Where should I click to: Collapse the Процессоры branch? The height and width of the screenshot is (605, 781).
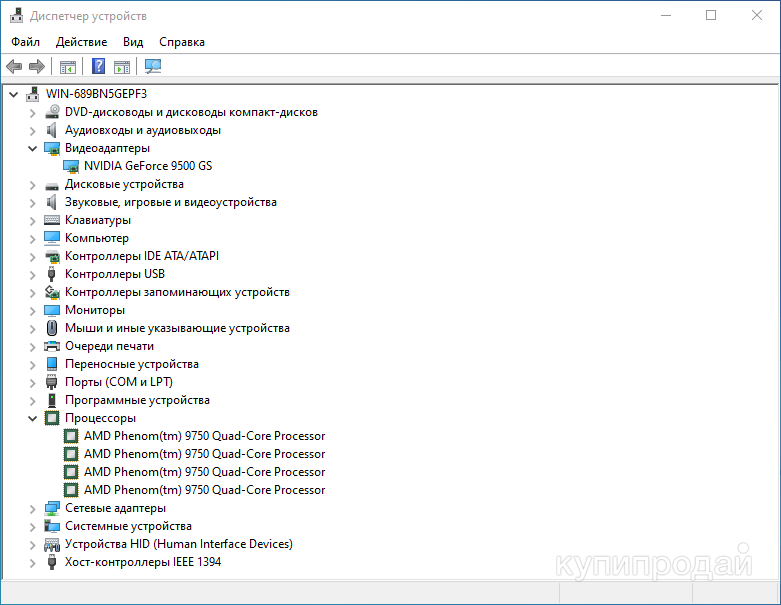pos(32,418)
